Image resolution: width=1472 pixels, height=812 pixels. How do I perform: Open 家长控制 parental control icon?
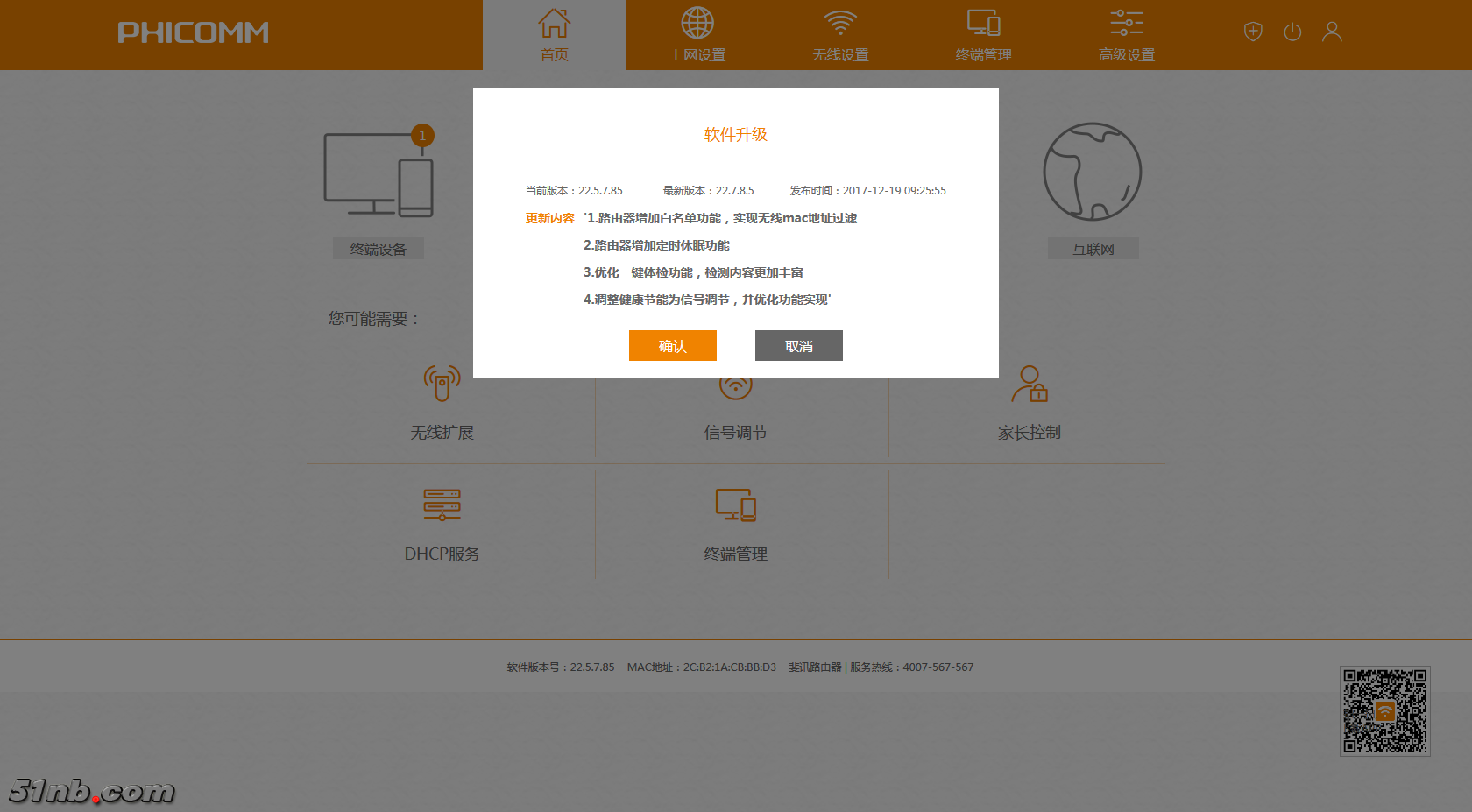[x=1030, y=385]
